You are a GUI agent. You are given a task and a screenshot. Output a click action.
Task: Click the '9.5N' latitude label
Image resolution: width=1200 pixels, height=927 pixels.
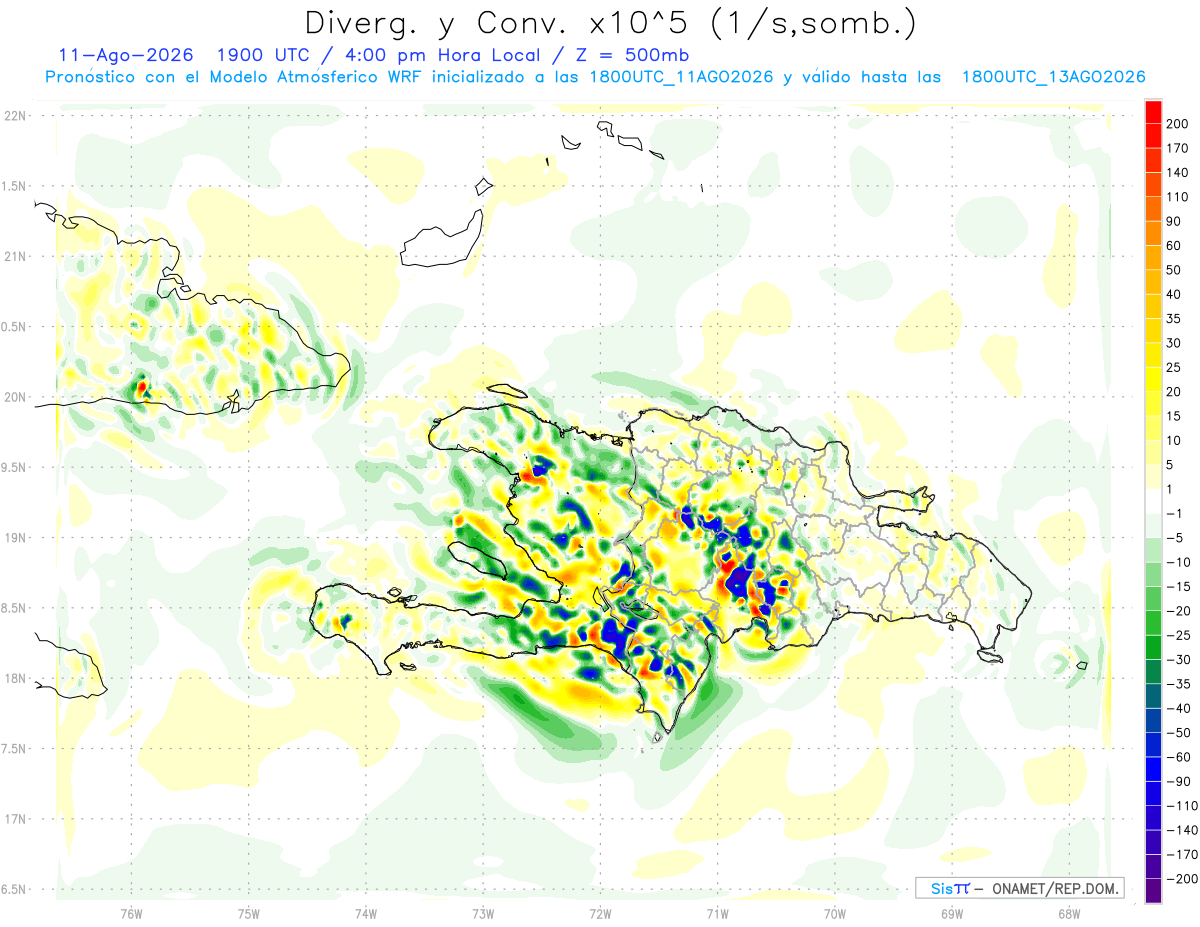click(x=15, y=468)
